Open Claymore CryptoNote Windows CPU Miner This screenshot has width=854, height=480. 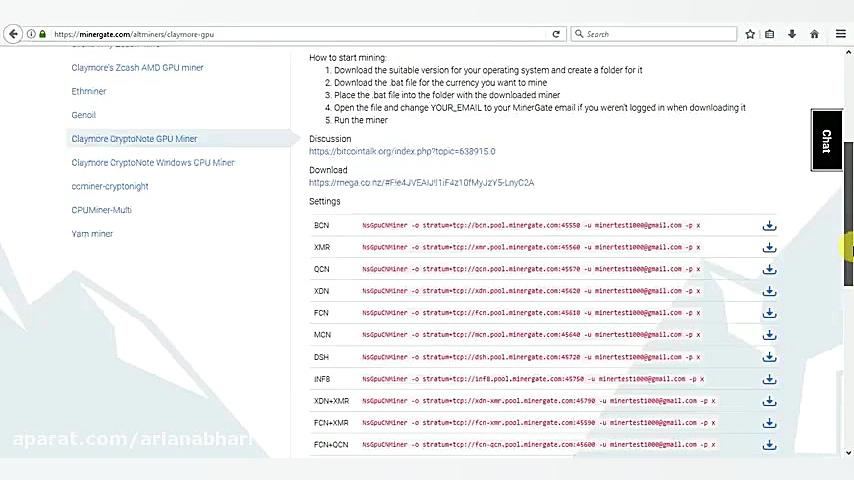pyautogui.click(x=152, y=162)
